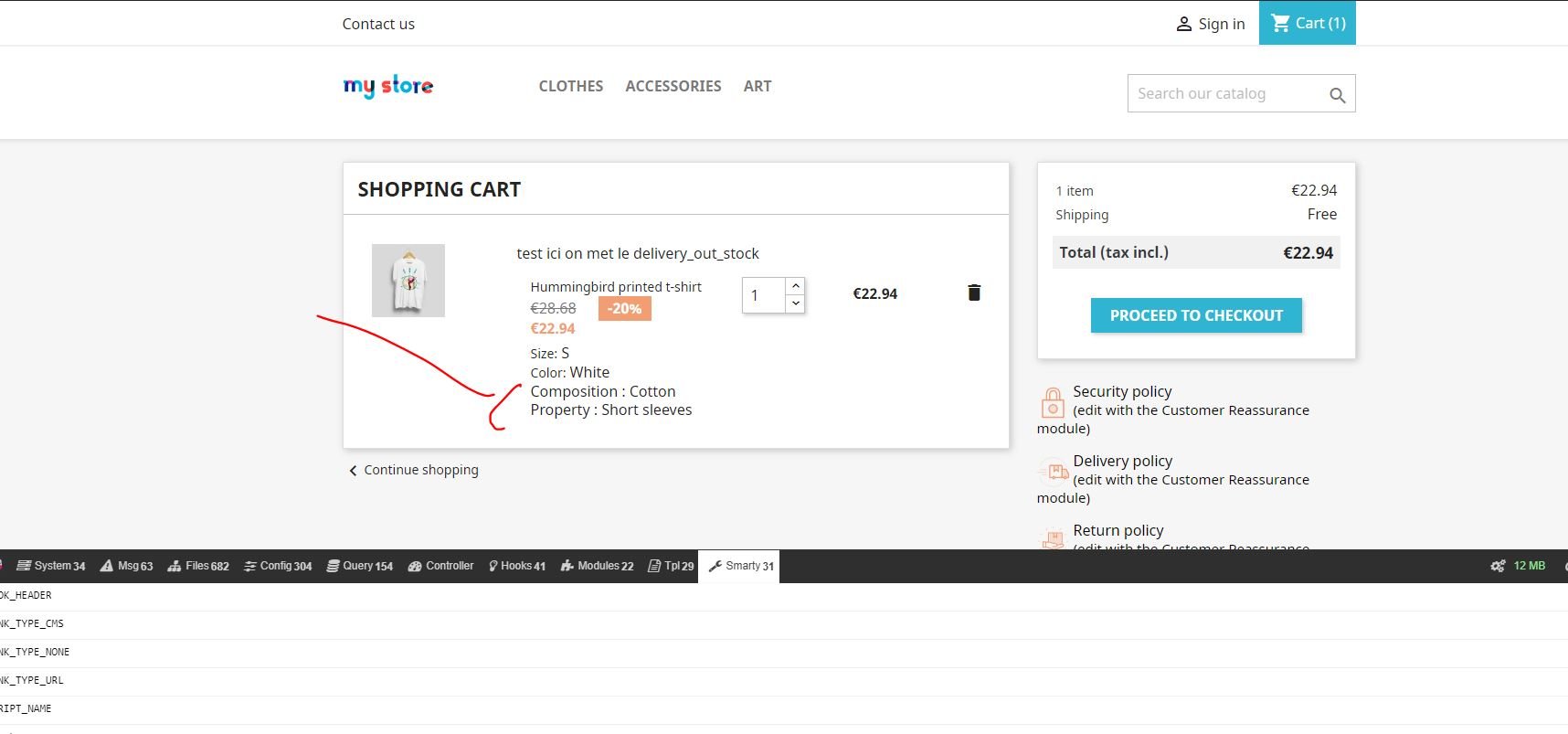Click the 'RIPT_NAME' row in debug panel
Image resolution: width=1568 pixels, height=734 pixels.
[x=784, y=708]
